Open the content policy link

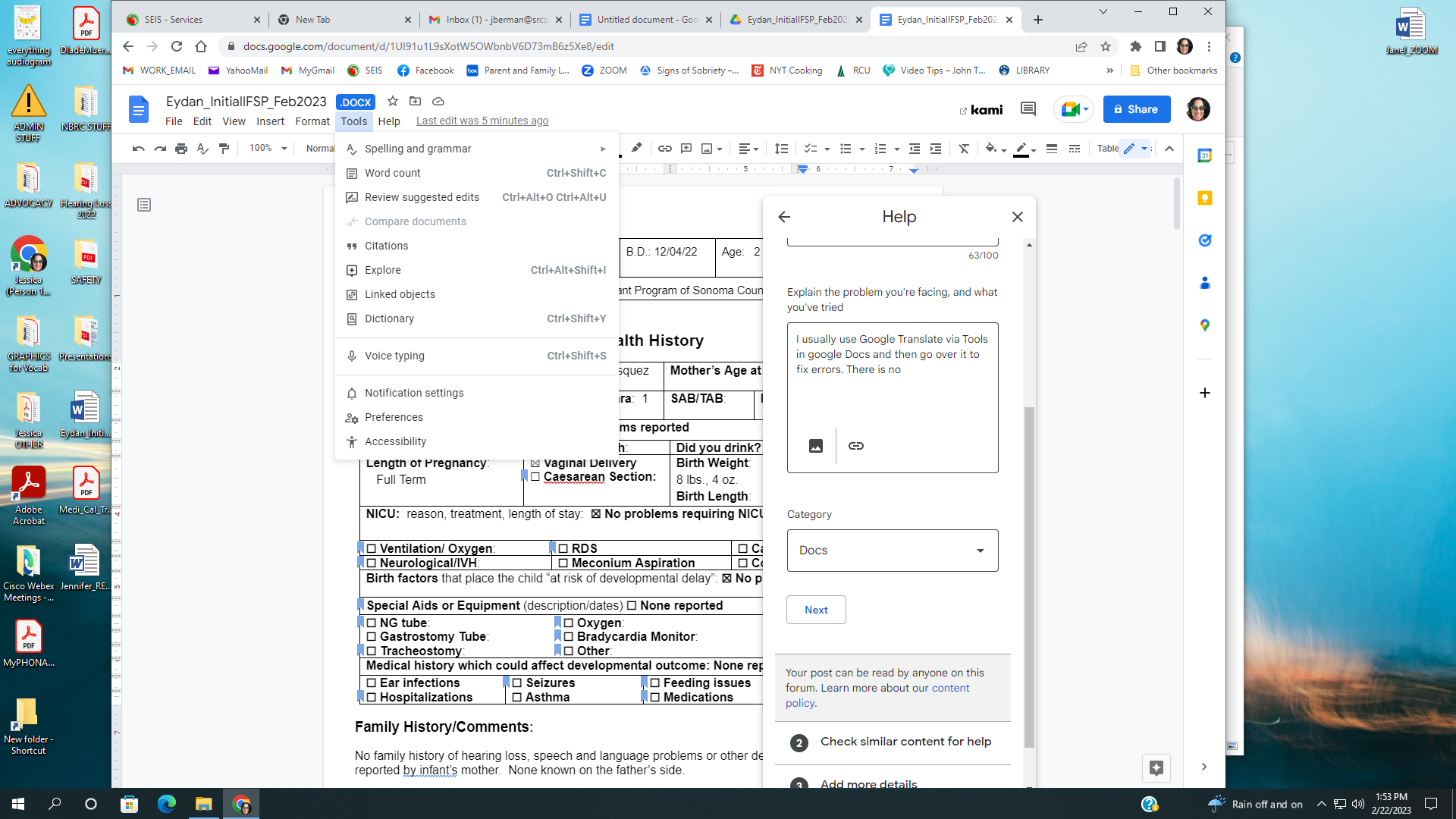click(x=950, y=688)
